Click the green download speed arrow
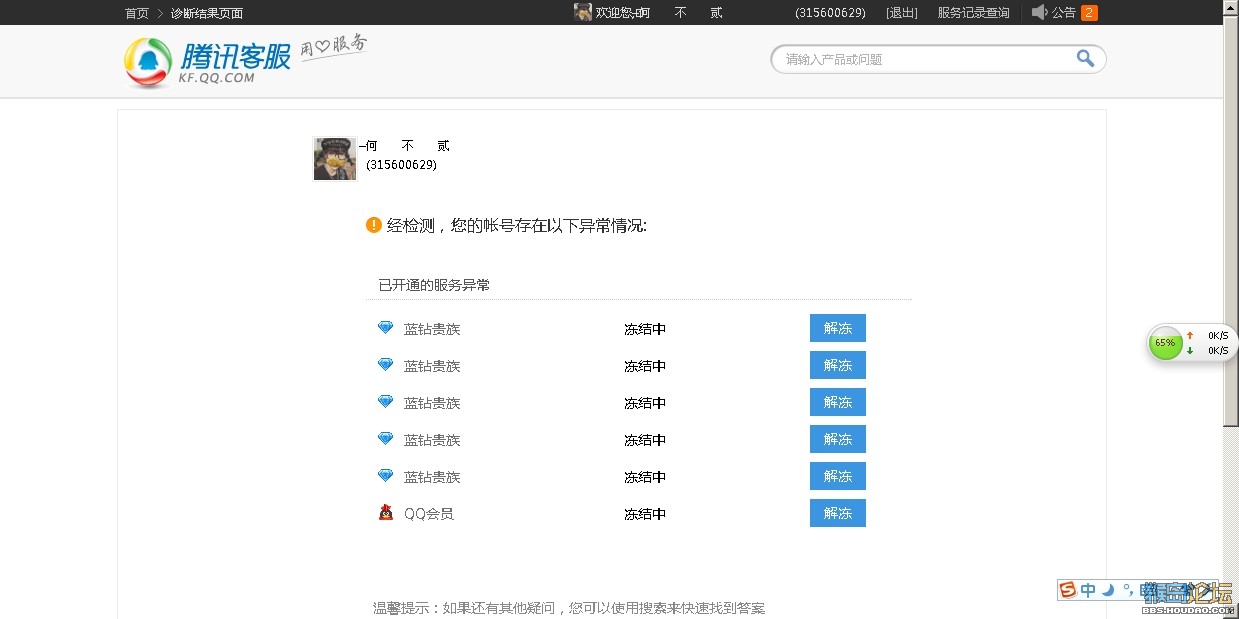Screen dimensions: 1239x619 (x=1190, y=350)
